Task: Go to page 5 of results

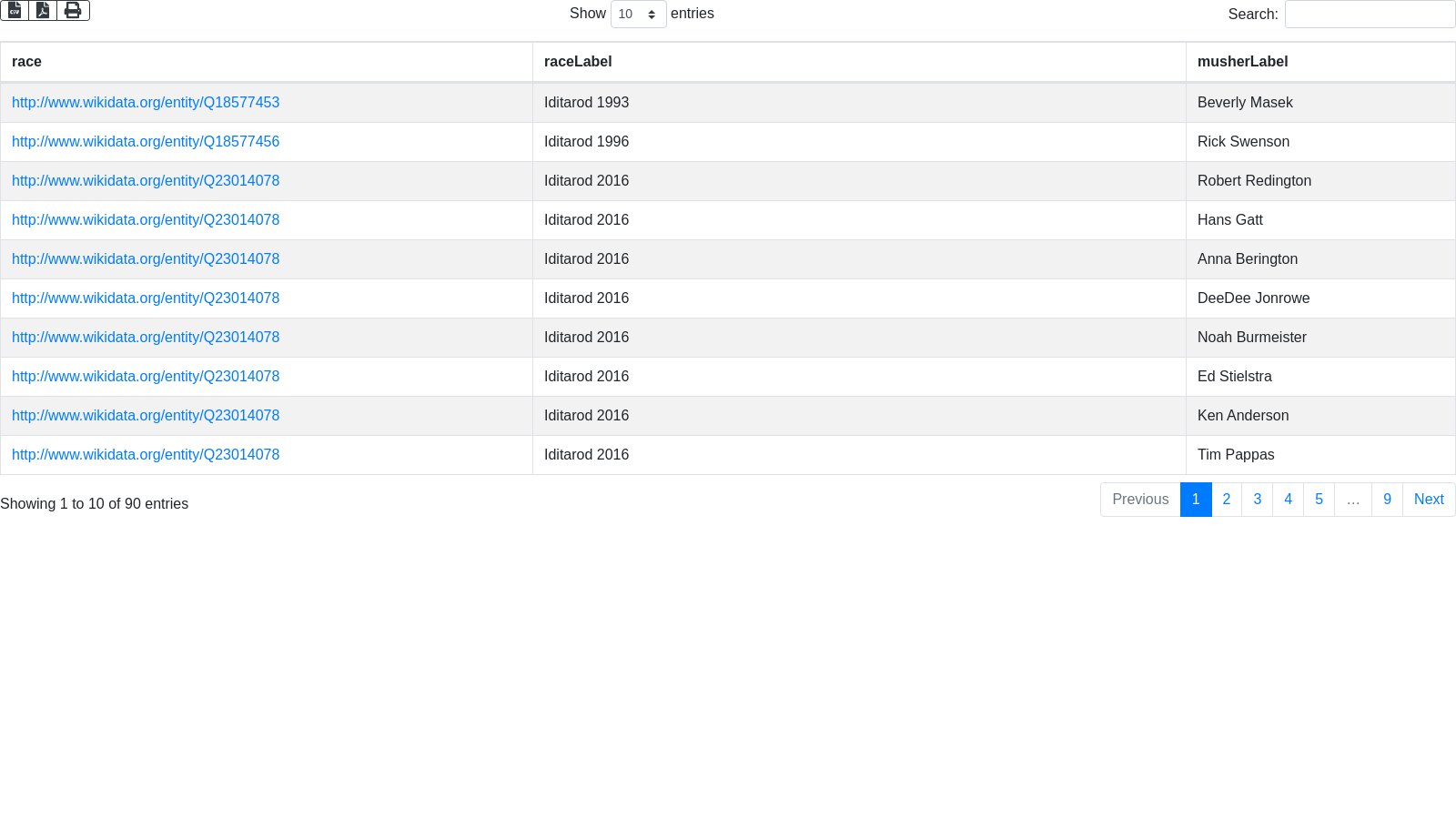Action: tap(1319, 500)
